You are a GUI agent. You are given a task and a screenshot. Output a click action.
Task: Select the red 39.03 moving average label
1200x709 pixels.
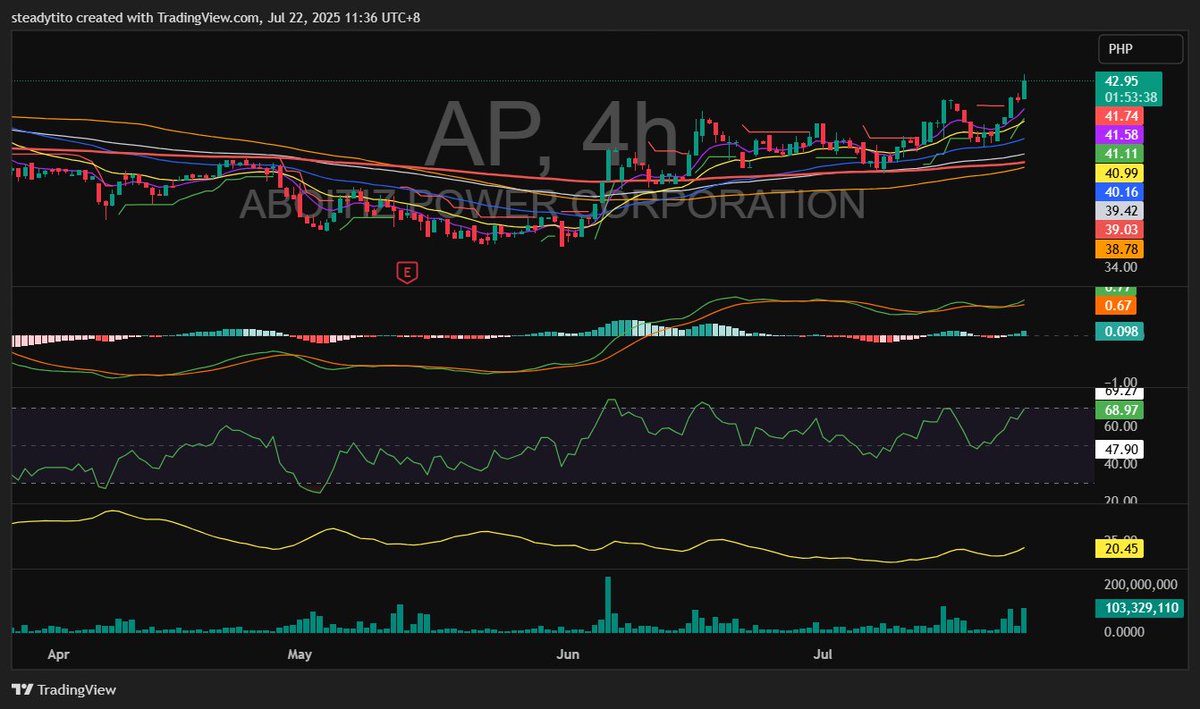[1121, 230]
